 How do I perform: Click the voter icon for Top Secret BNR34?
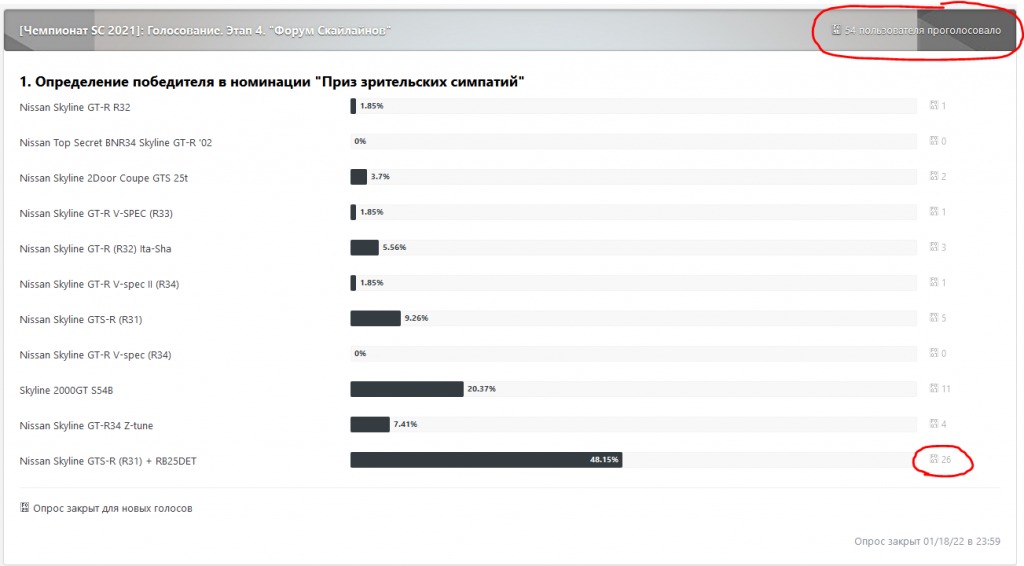934,141
